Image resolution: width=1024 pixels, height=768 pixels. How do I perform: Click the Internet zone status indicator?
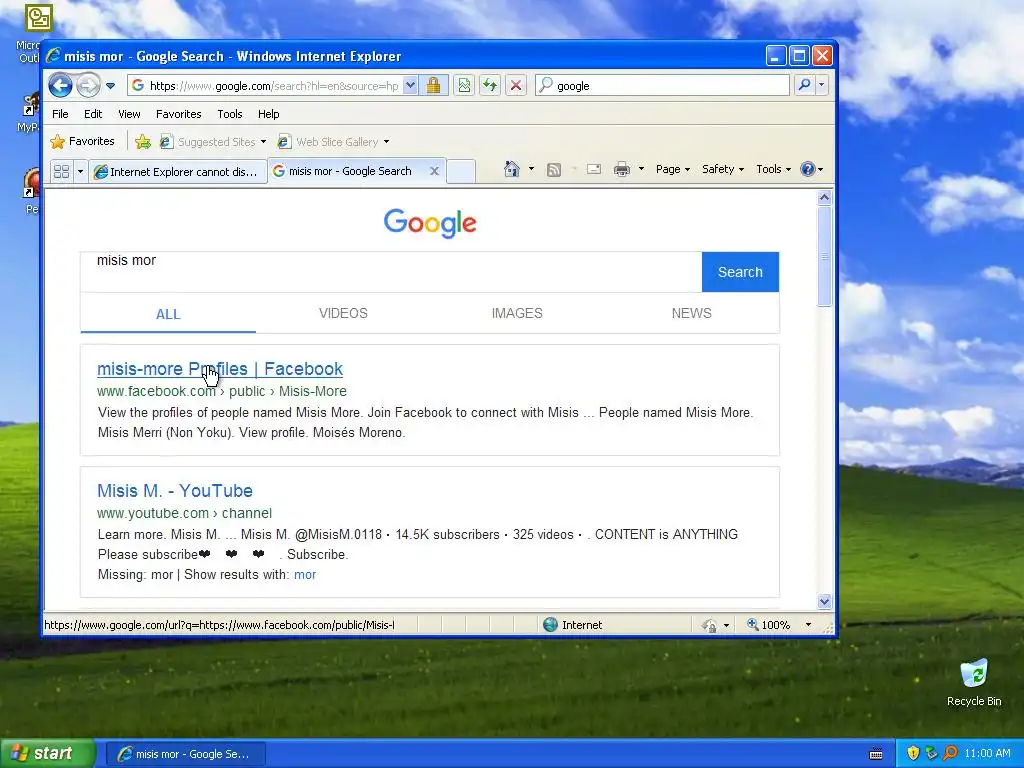click(x=572, y=625)
